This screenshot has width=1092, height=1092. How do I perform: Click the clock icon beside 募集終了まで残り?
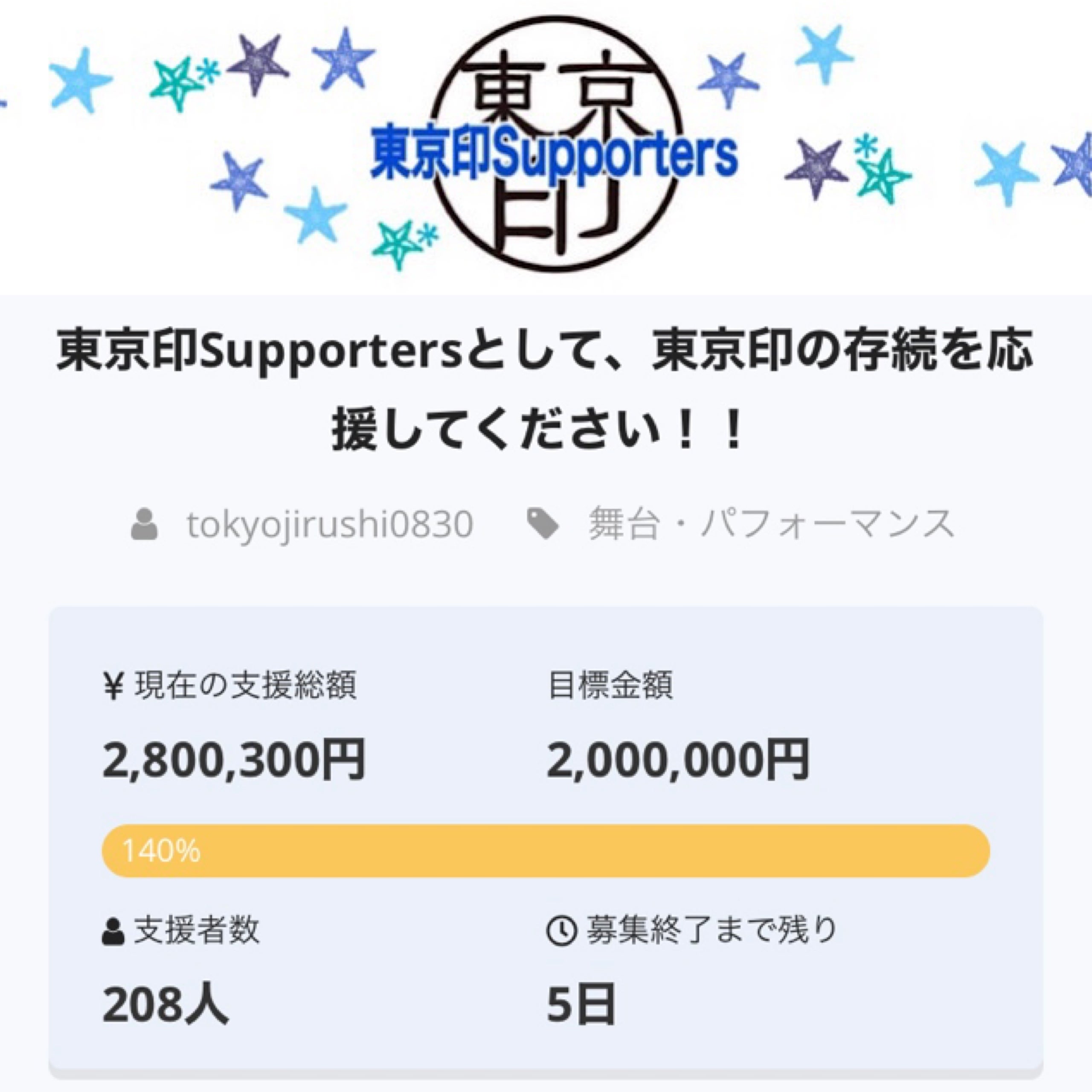pyautogui.click(x=561, y=930)
